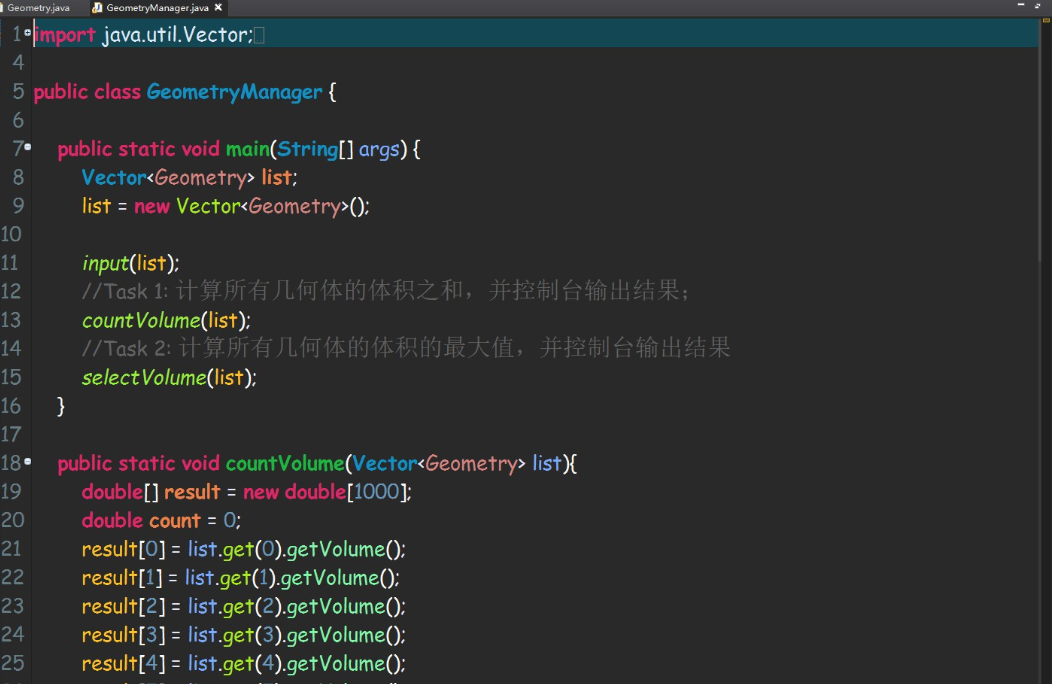Click the Task 2 comment line

(x=405, y=349)
